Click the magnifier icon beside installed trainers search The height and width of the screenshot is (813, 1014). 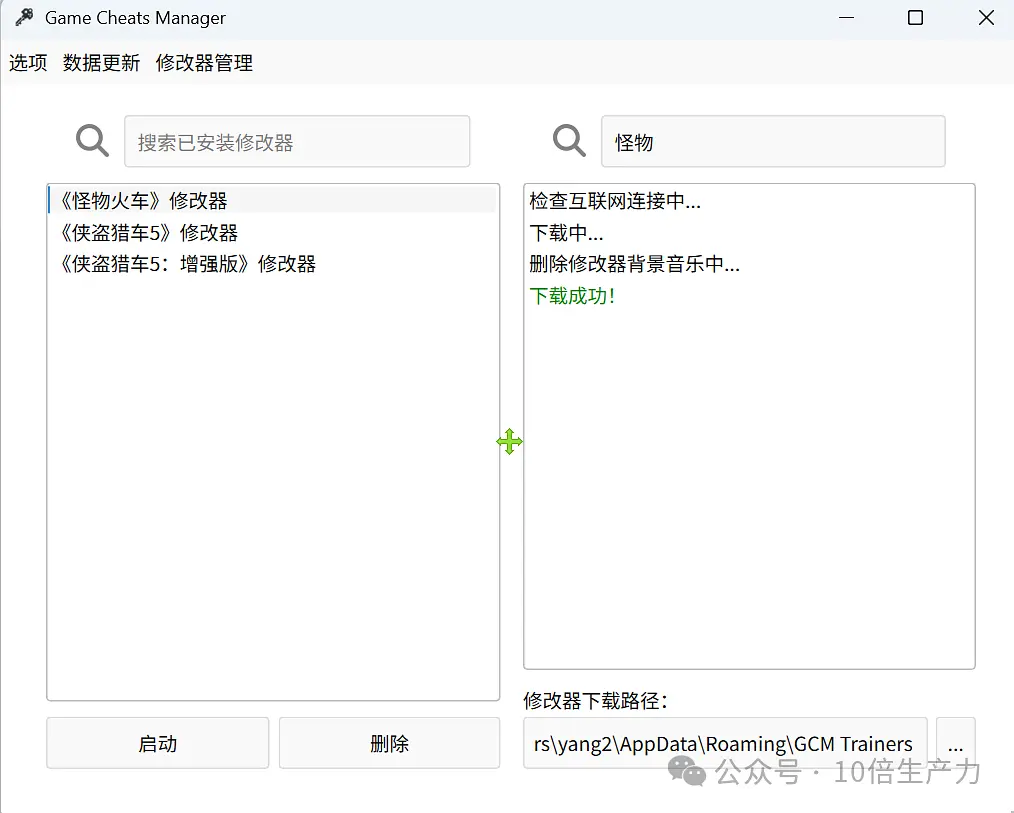92,141
